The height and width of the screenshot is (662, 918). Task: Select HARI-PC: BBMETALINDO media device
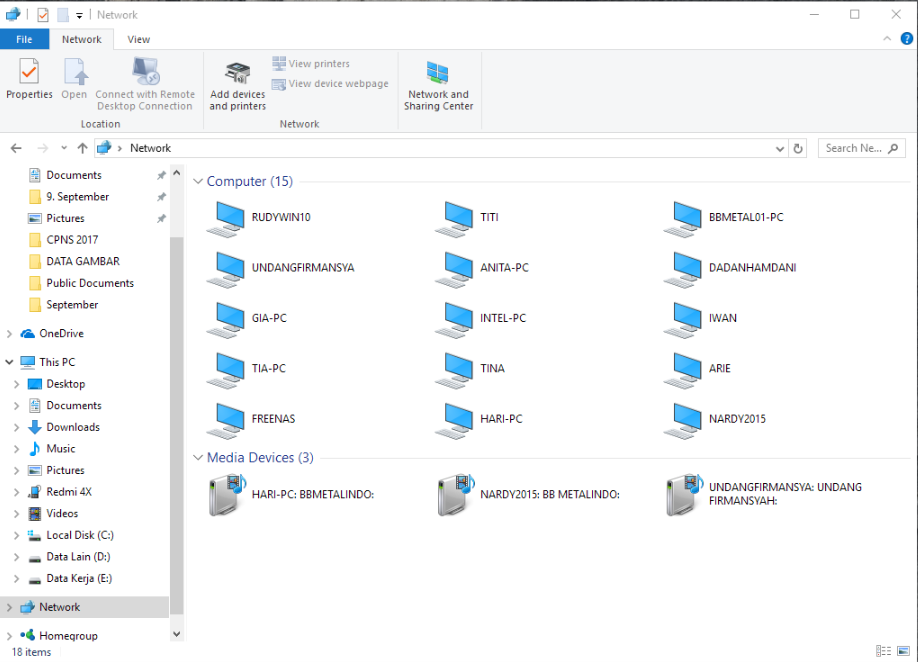click(x=290, y=495)
